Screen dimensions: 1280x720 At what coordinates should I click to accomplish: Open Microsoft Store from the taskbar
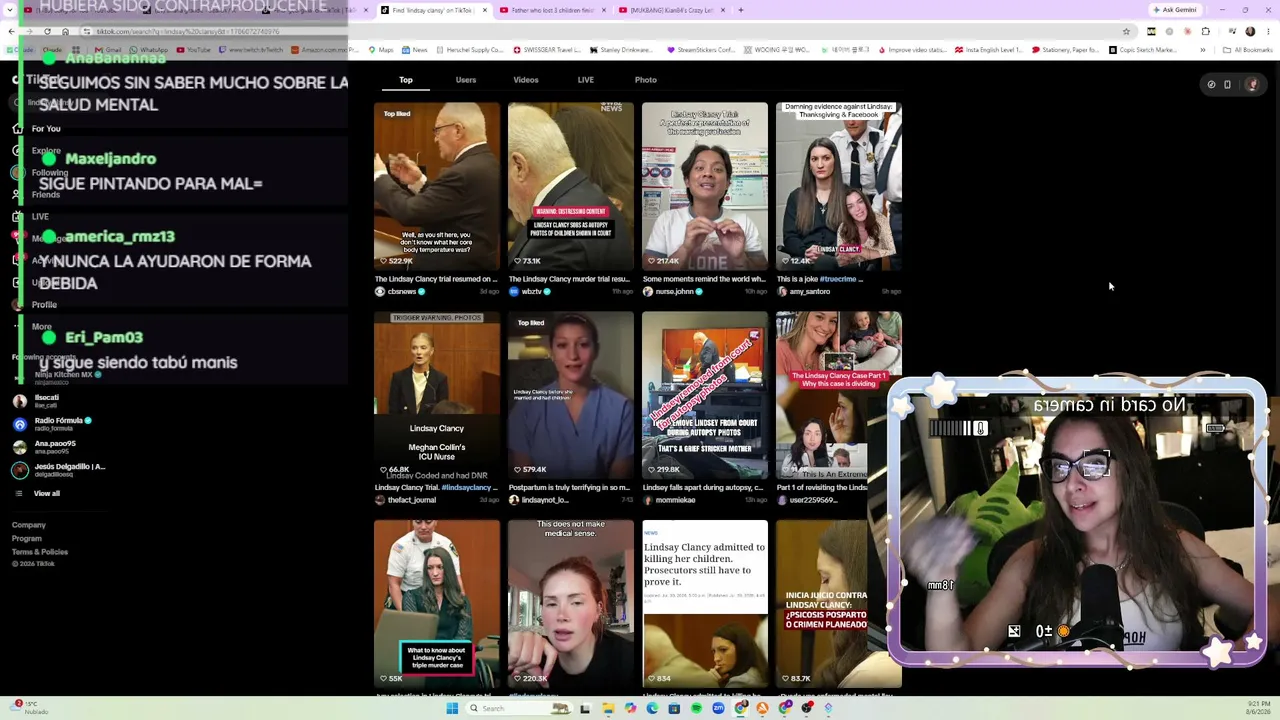point(674,708)
